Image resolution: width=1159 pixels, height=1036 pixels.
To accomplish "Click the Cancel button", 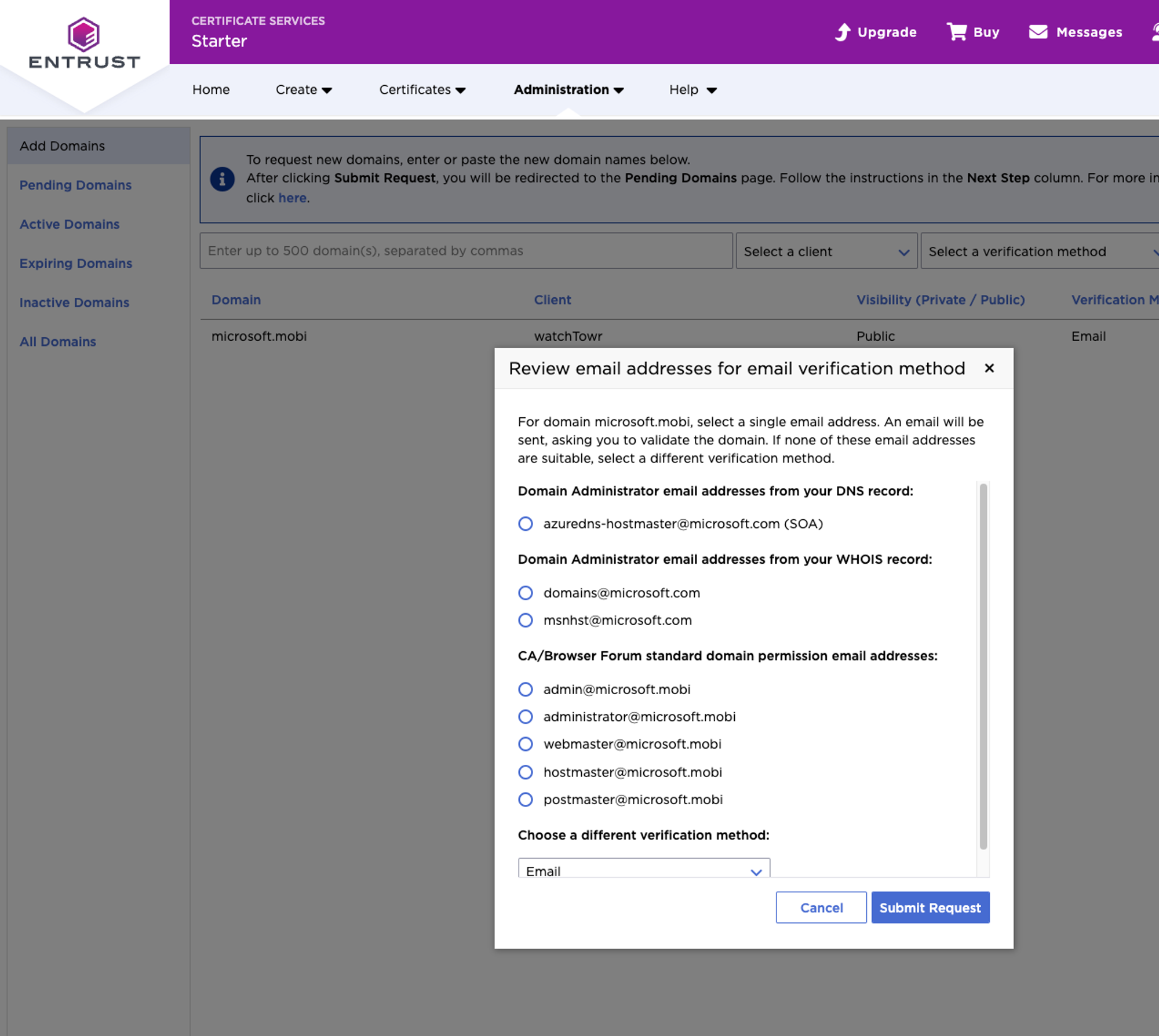I will tap(821, 907).
